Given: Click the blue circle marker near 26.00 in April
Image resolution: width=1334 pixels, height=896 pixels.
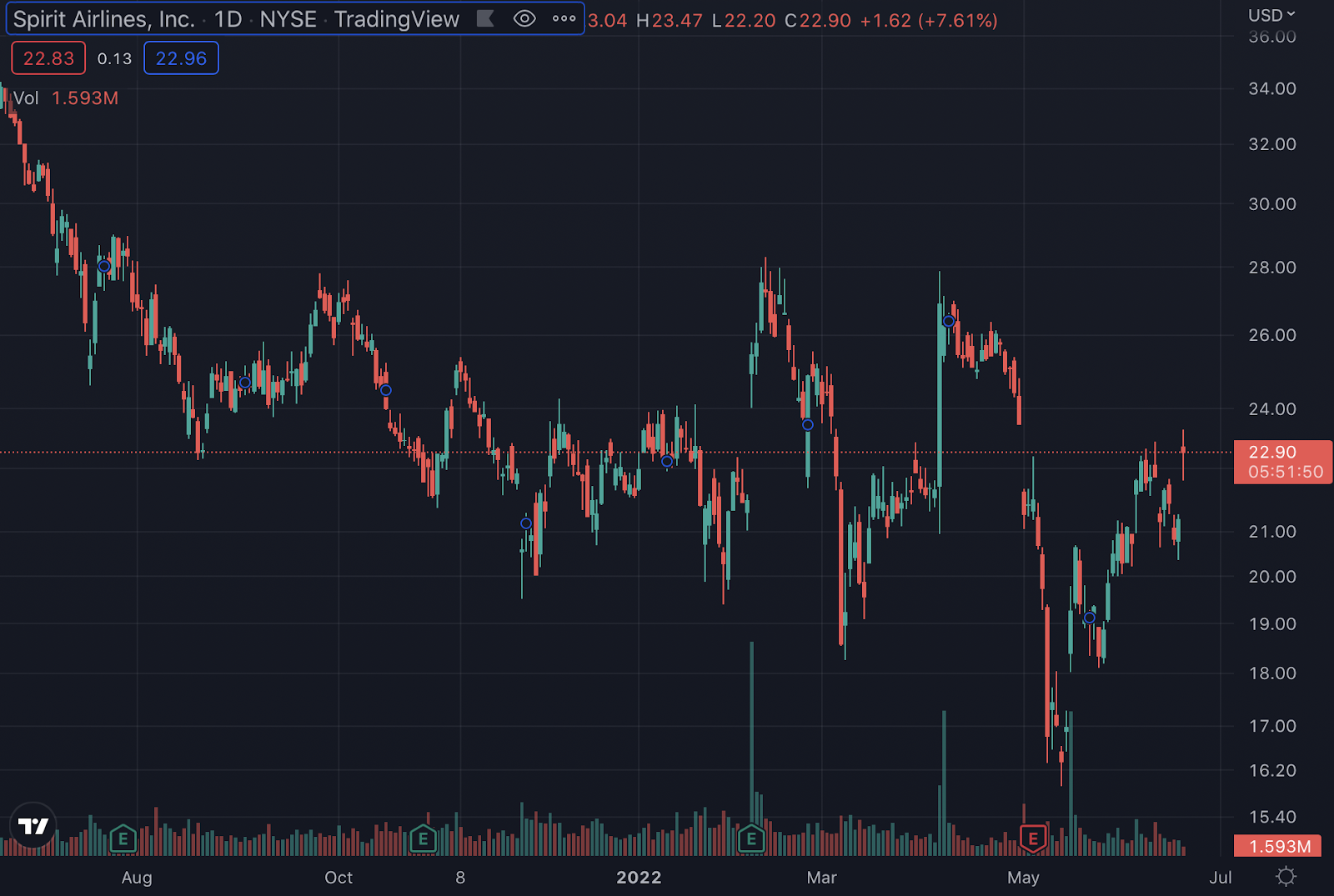Looking at the screenshot, I should coord(949,322).
